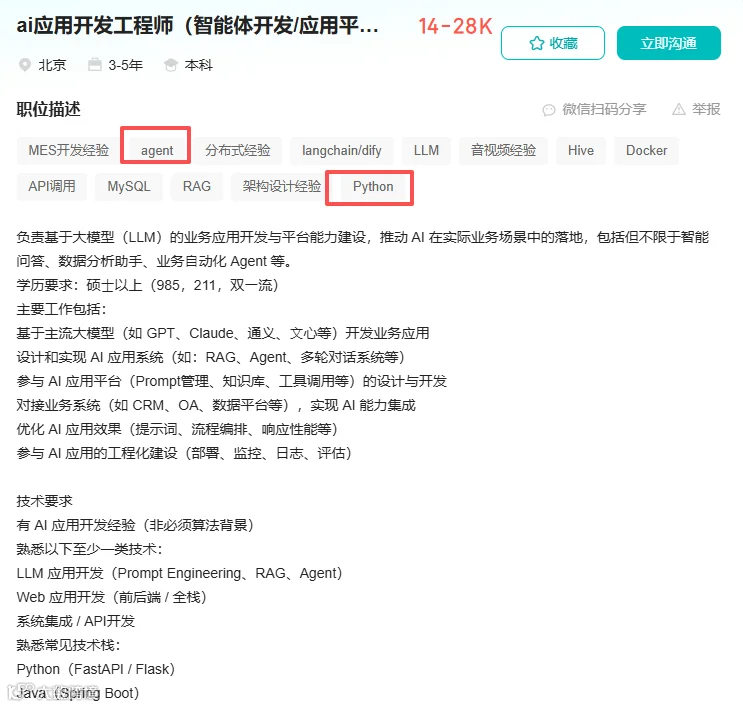The image size is (743, 707).
Task: Click the 技术要求 heading
Action: (45, 501)
